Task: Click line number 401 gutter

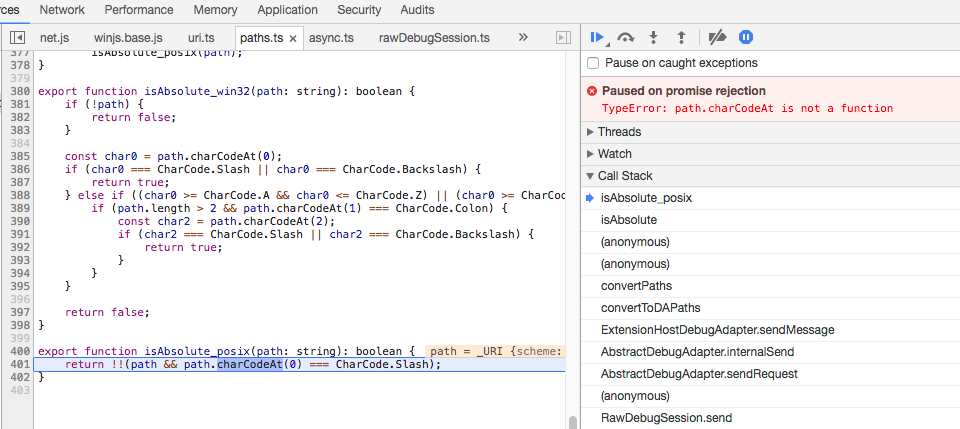Action: pyautogui.click(x=21, y=364)
